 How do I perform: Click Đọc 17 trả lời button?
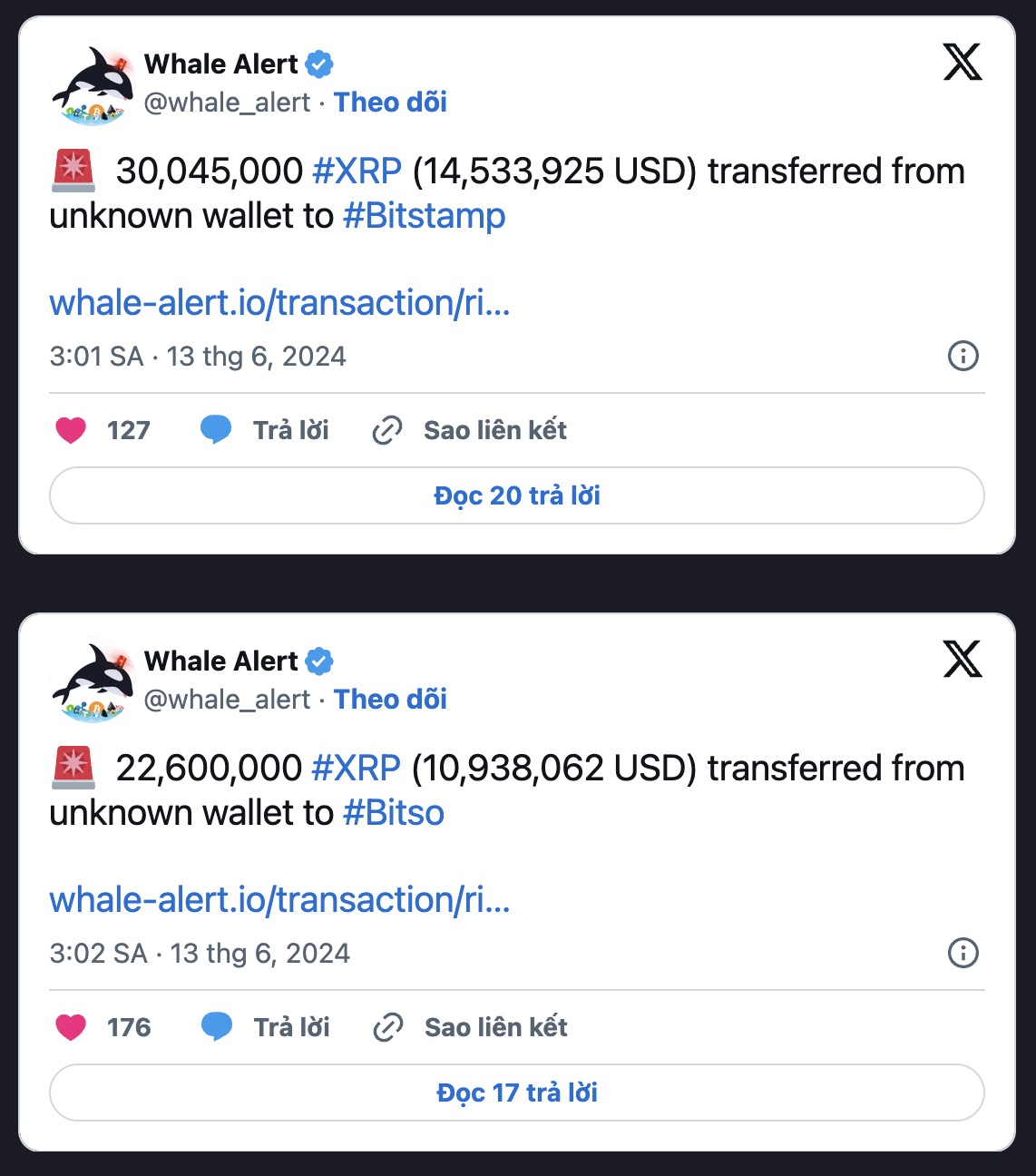[x=517, y=1093]
